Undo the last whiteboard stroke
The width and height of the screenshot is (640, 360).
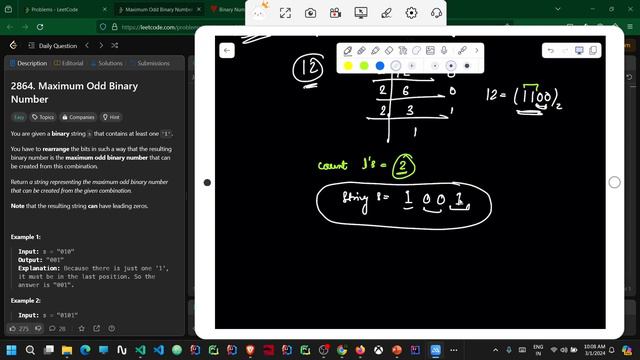pos(551,51)
